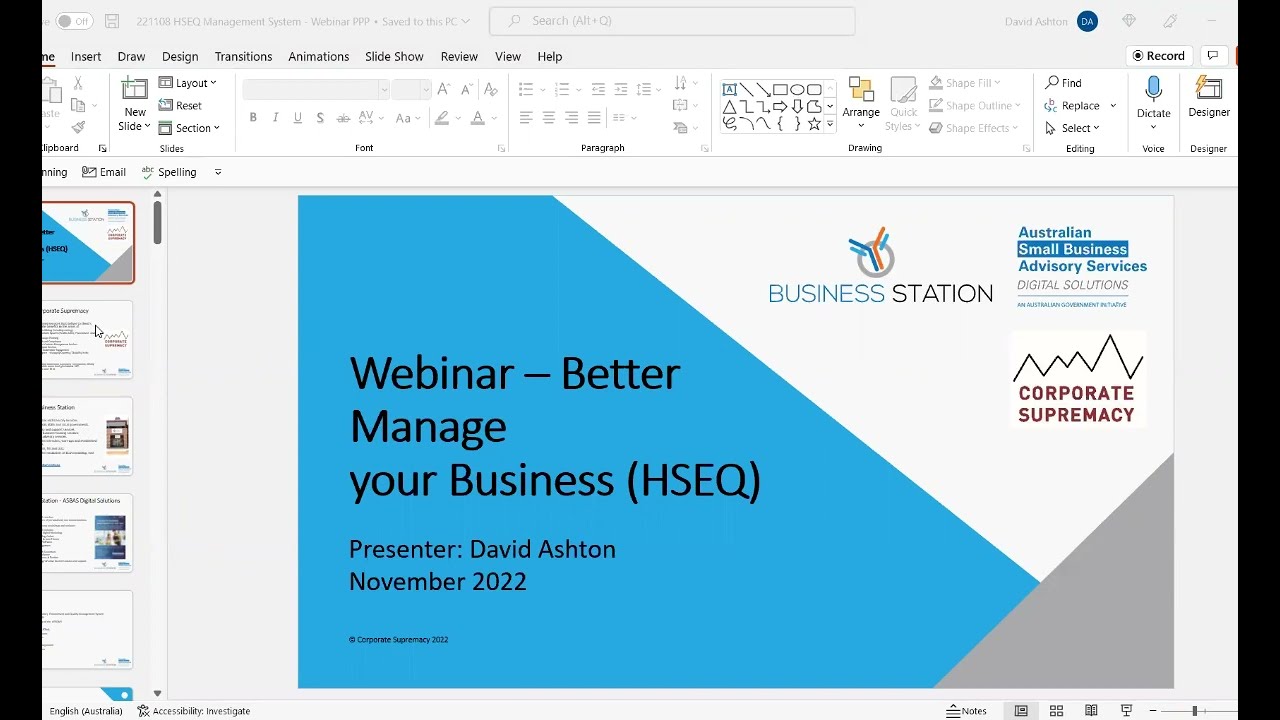Toggle Strikethrough formatting

(343, 118)
